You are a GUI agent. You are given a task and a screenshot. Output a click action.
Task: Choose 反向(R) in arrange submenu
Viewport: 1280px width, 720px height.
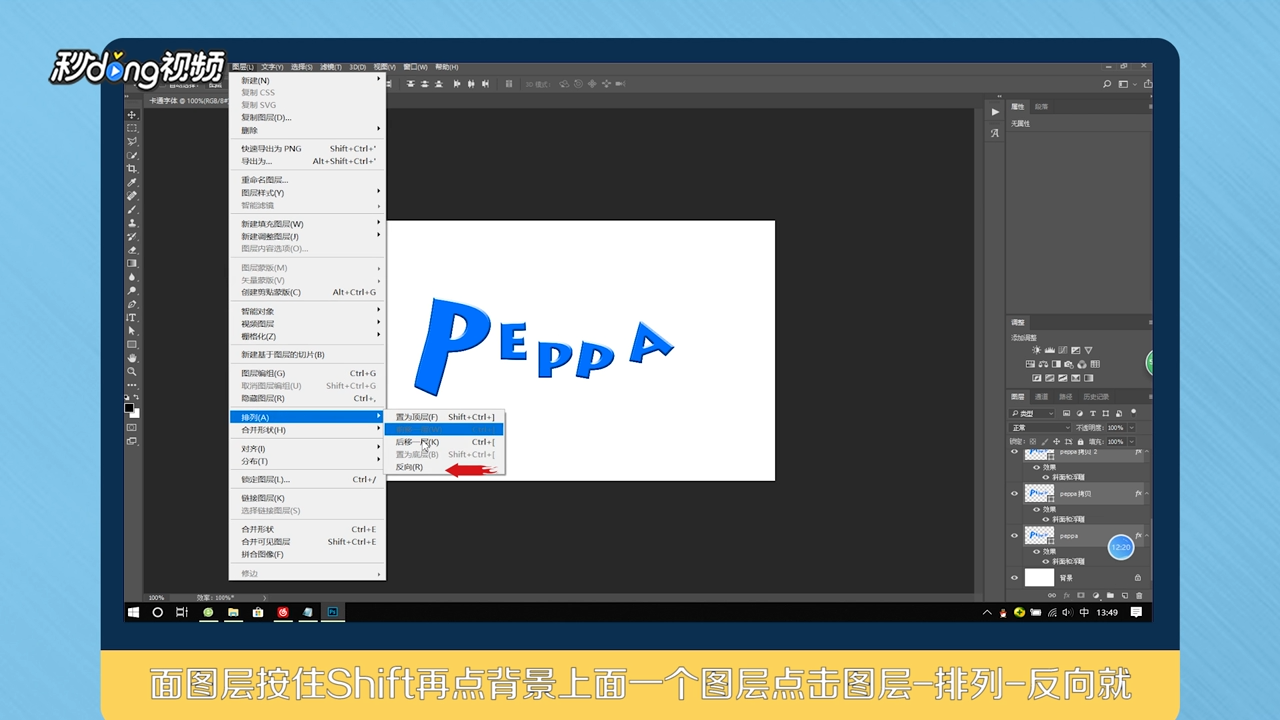tap(445, 467)
